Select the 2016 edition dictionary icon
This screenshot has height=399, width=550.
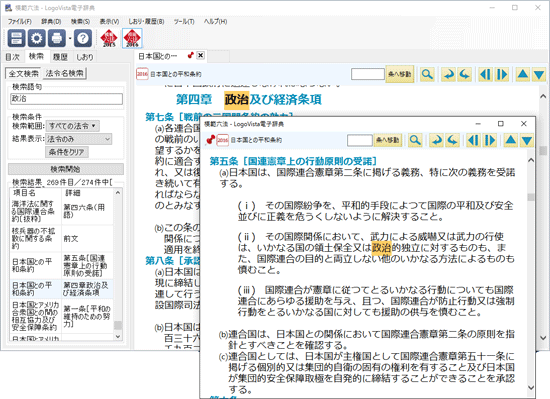[132, 38]
